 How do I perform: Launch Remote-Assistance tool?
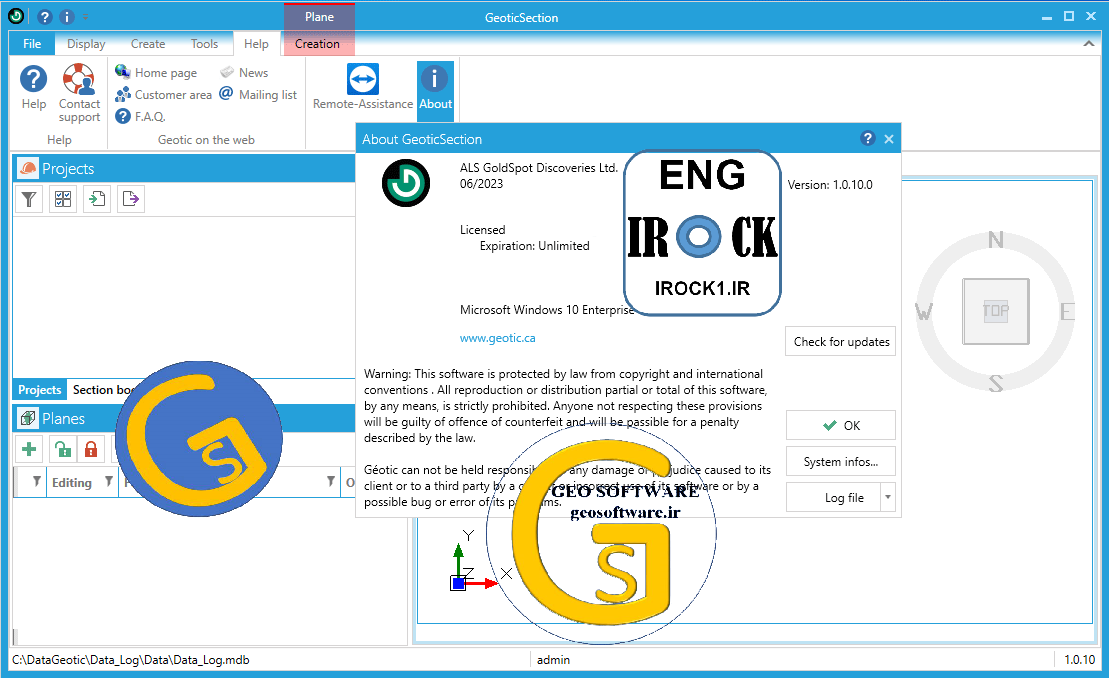[x=363, y=87]
